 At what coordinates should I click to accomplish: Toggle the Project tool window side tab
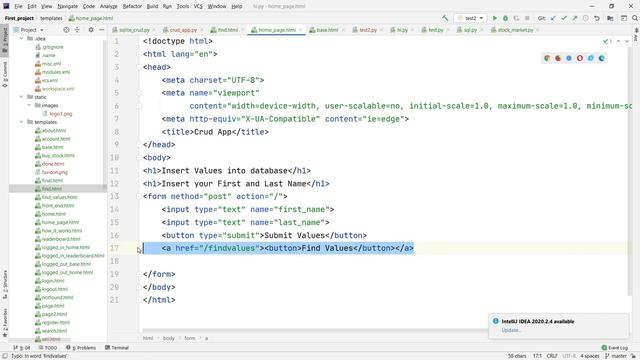[5, 39]
